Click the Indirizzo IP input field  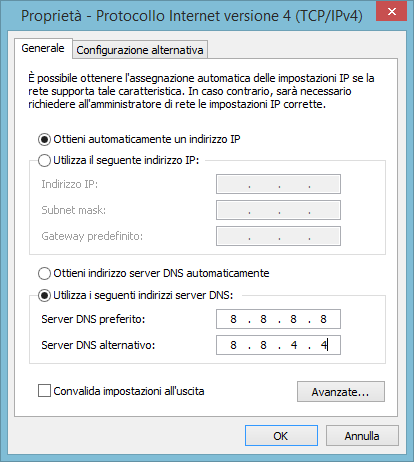(x=278, y=184)
